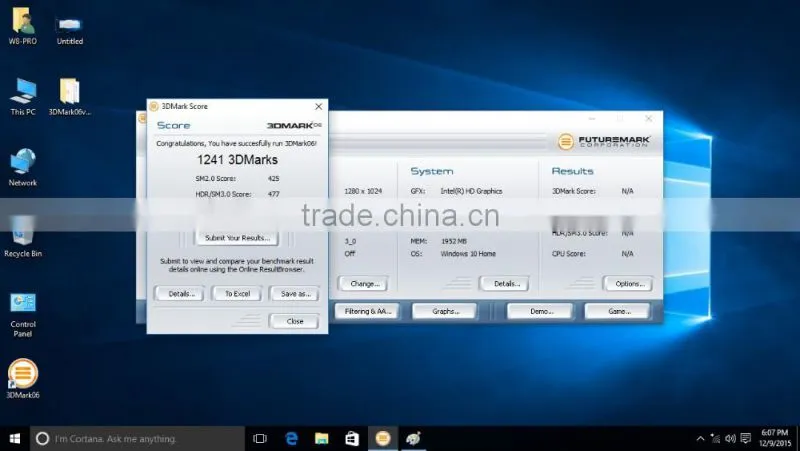Open File Explorer from the taskbar

(x=321, y=439)
